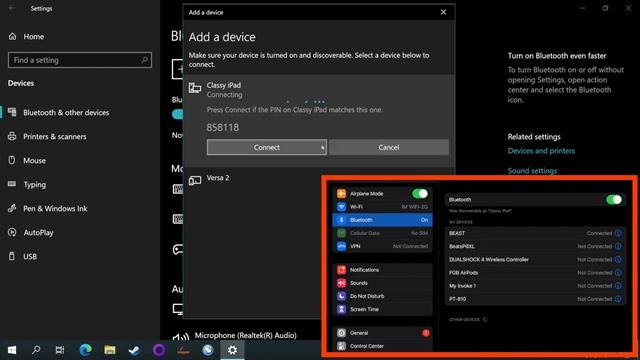
Task: Click the Versa 2 device icon
Action: [195, 180]
